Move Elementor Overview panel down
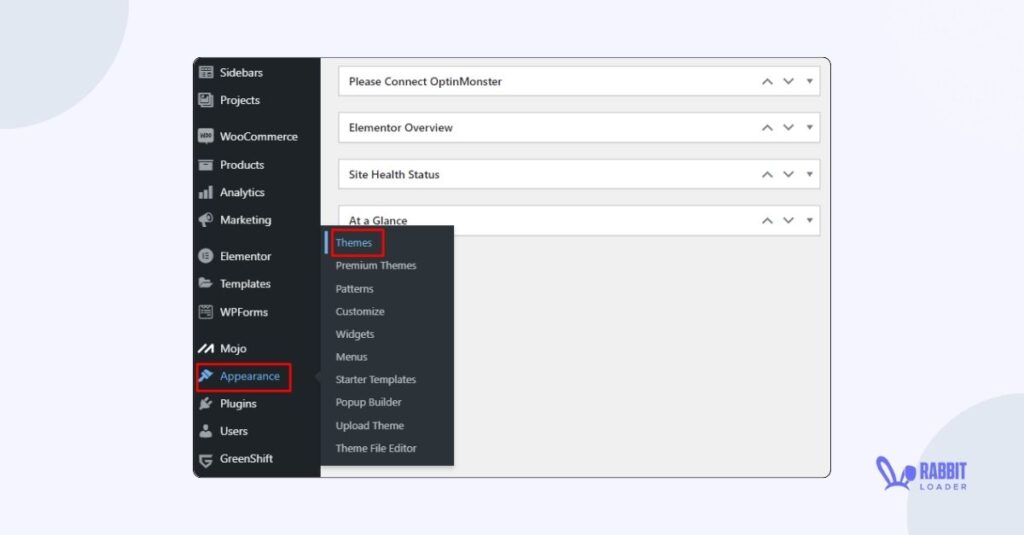The image size is (1024, 535). pyautogui.click(x=788, y=127)
